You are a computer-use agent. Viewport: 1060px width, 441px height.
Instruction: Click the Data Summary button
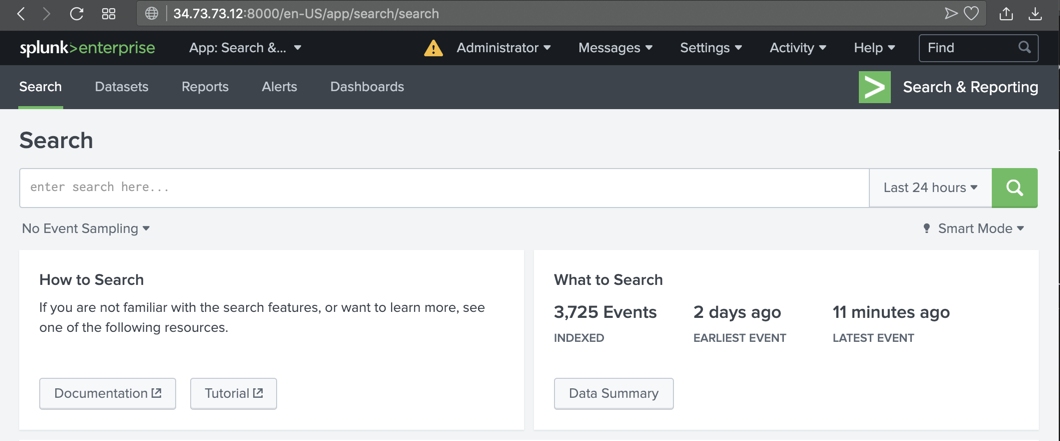[613, 393]
